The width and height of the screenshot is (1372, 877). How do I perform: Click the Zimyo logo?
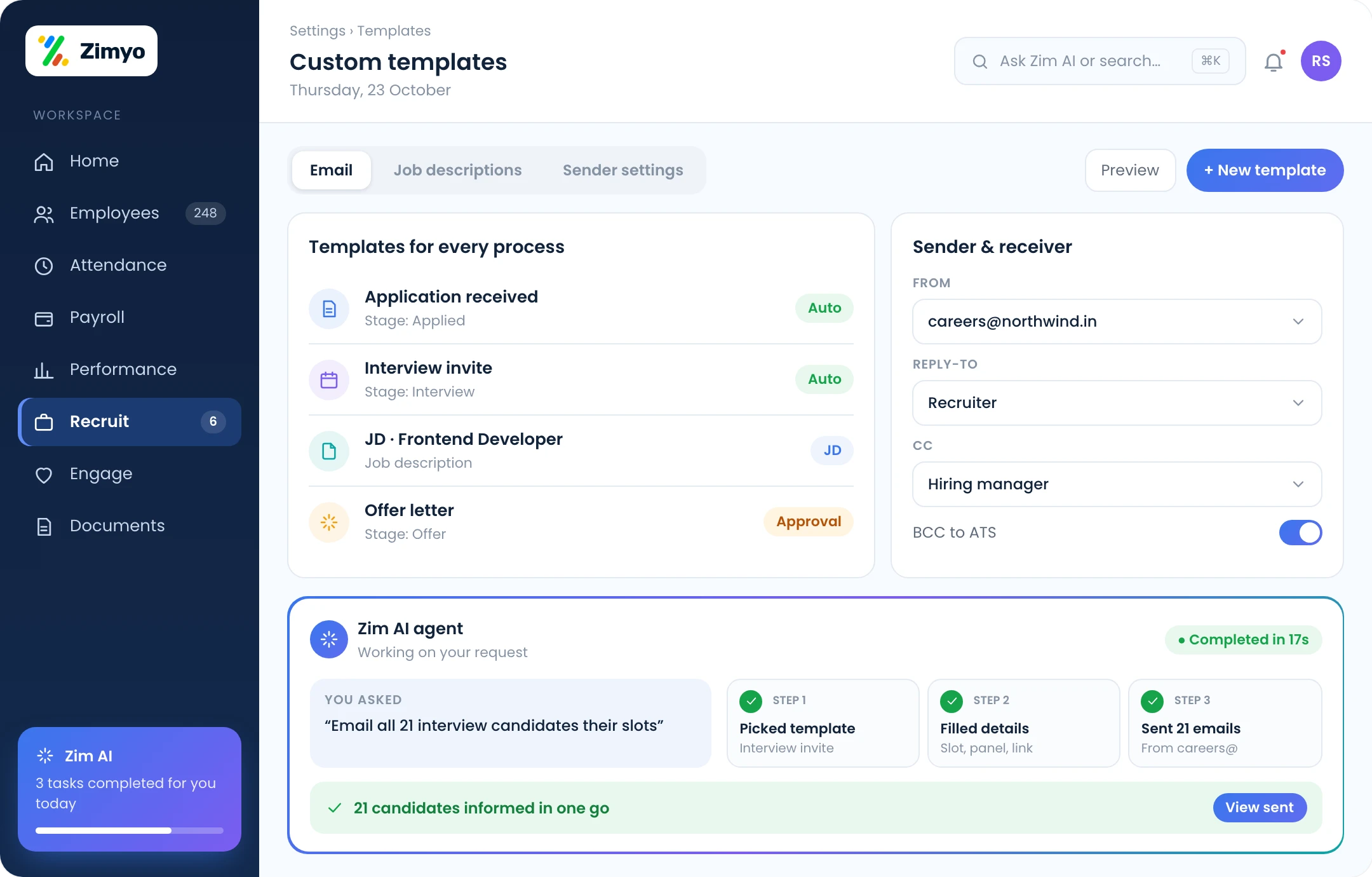(x=91, y=51)
